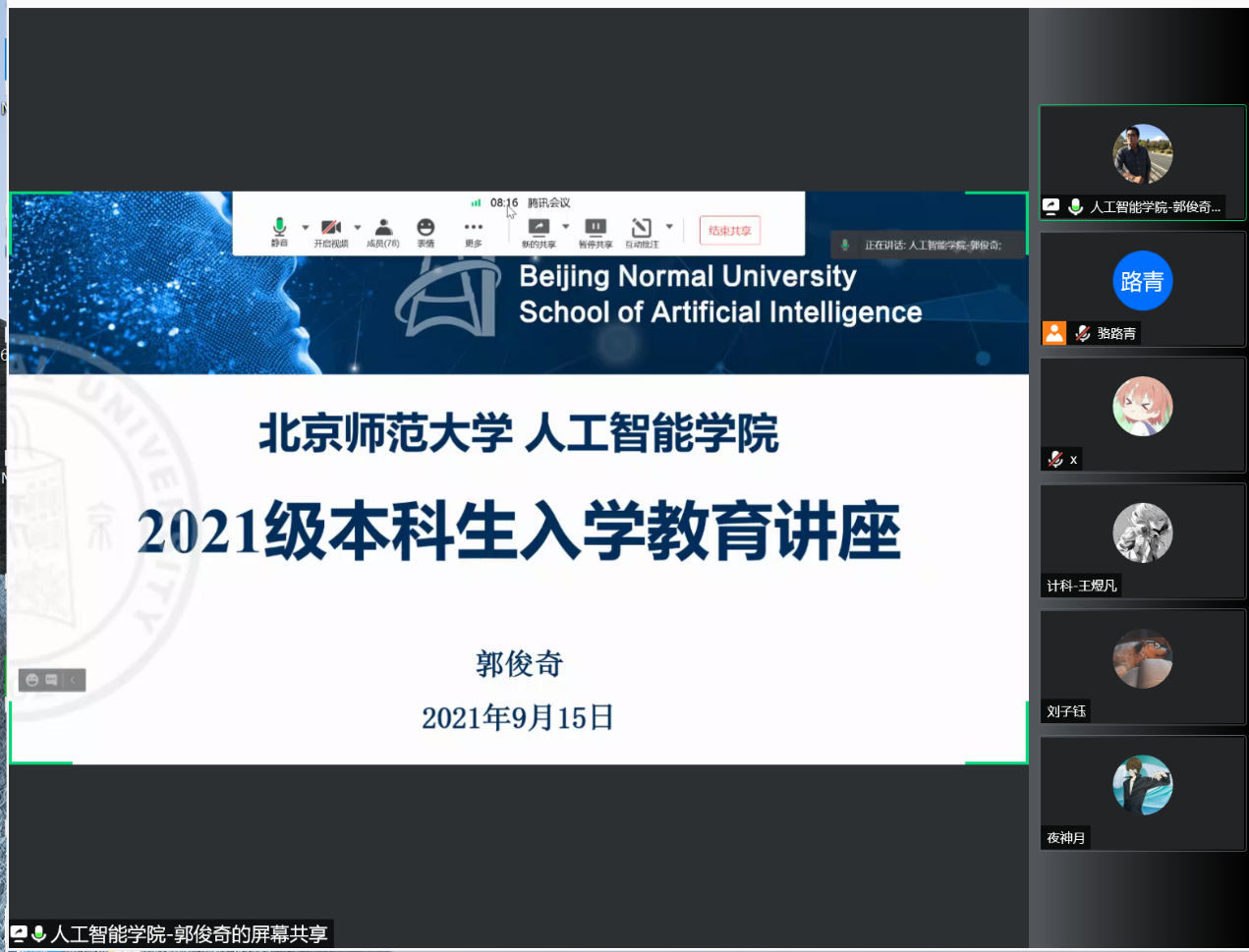Open the 更多 three-dots menu
The height and width of the screenshot is (952, 1249).
pos(473,231)
